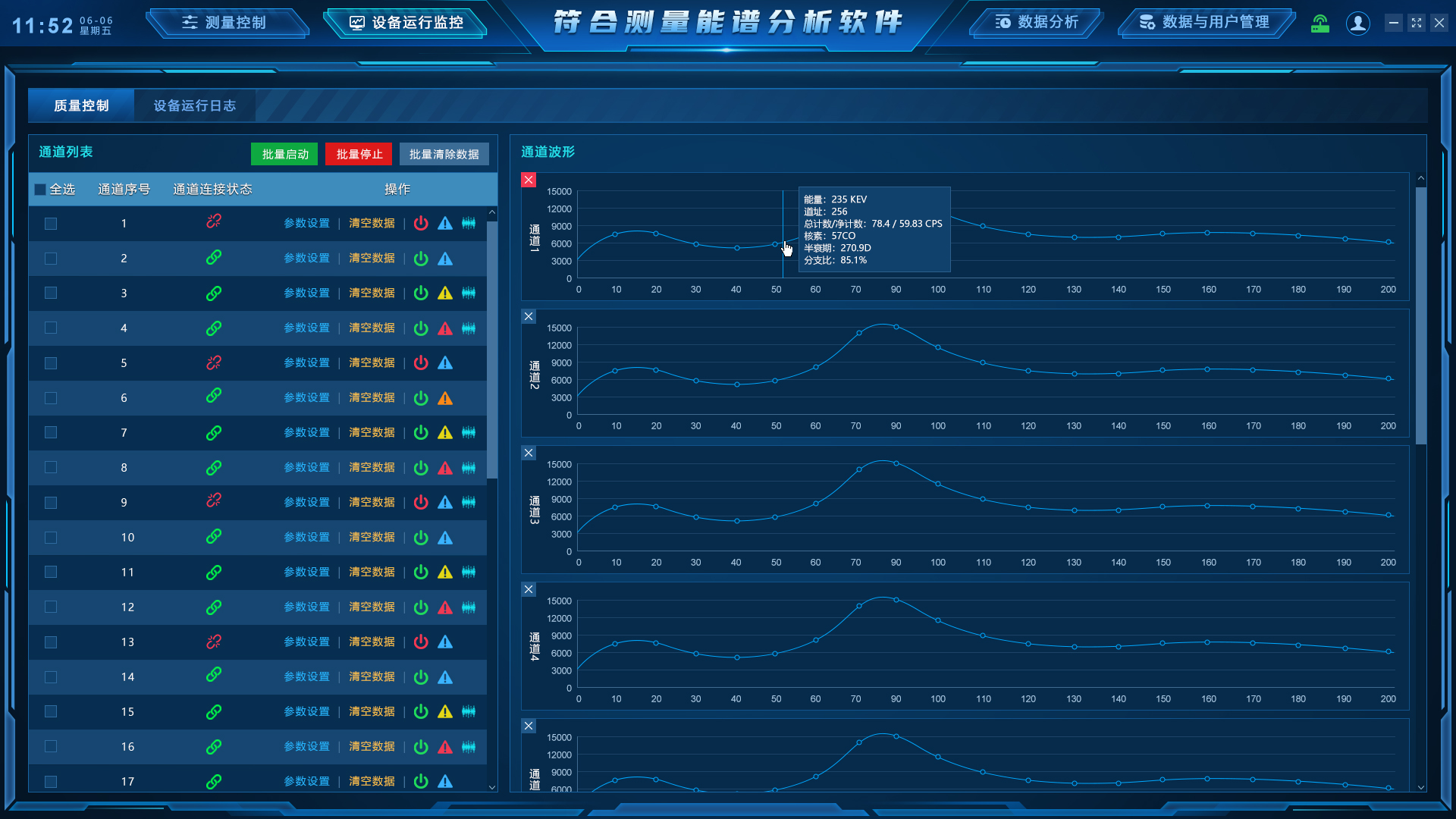
Task: Check the 全选 select-all checkbox
Action: tap(40, 190)
